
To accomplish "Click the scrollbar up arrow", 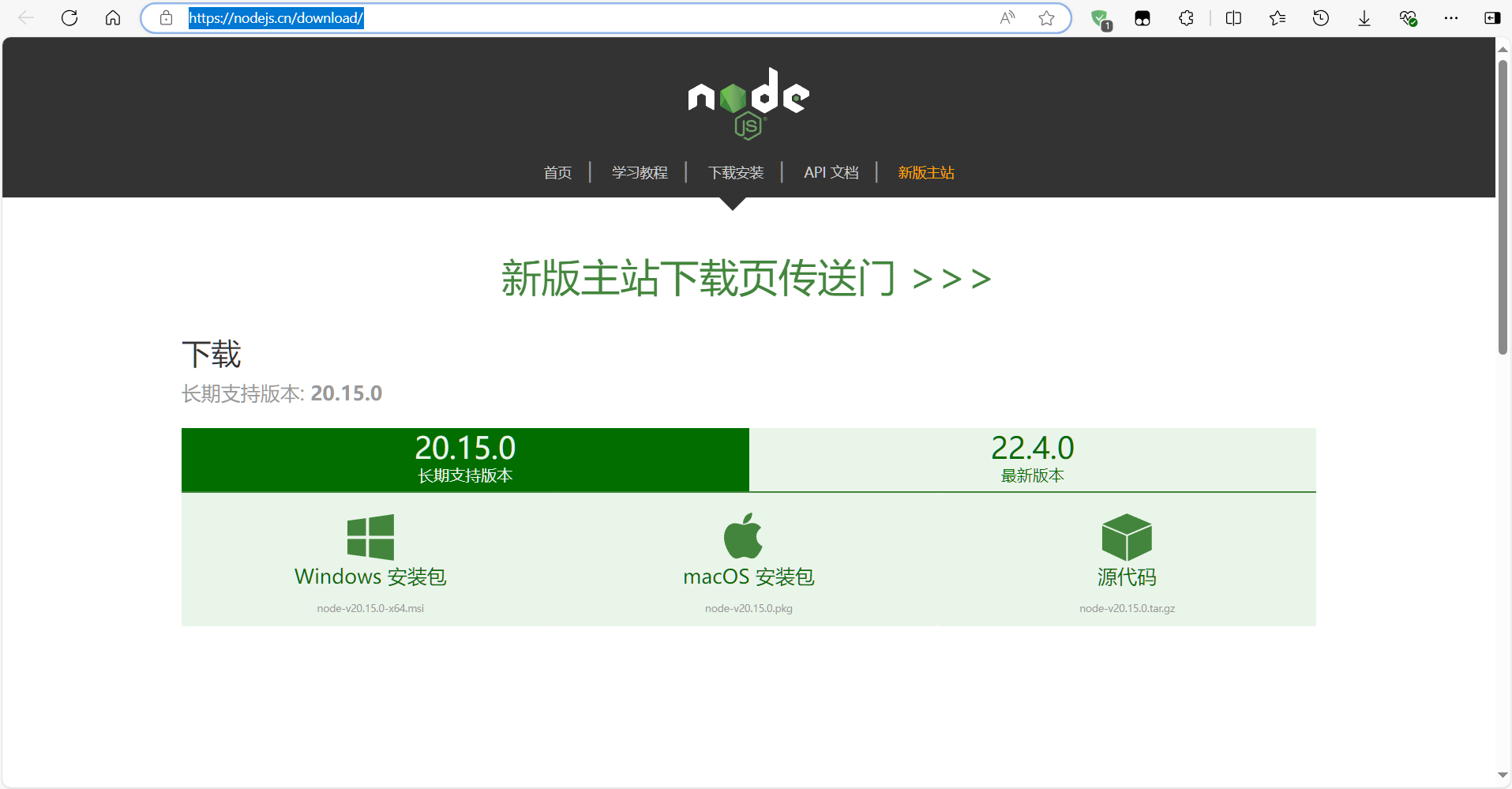I will [1503, 49].
